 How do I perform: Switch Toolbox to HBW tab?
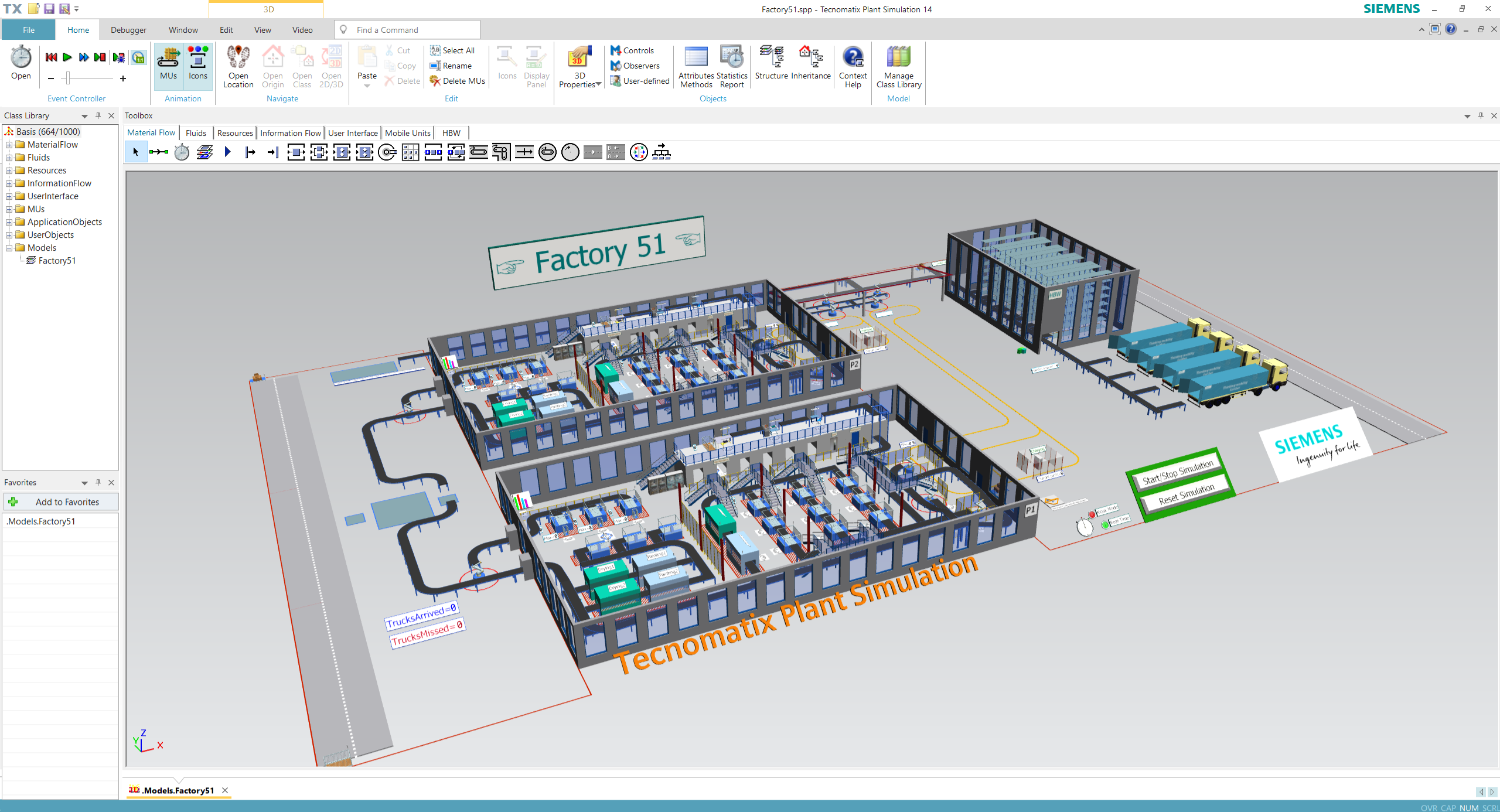click(451, 133)
